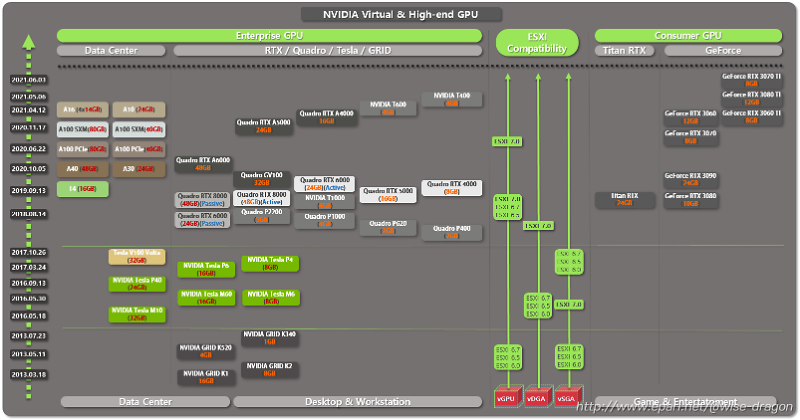Select the Quadro GV100 32GB box
Viewport: 800px width, 420px height.
coord(262,179)
